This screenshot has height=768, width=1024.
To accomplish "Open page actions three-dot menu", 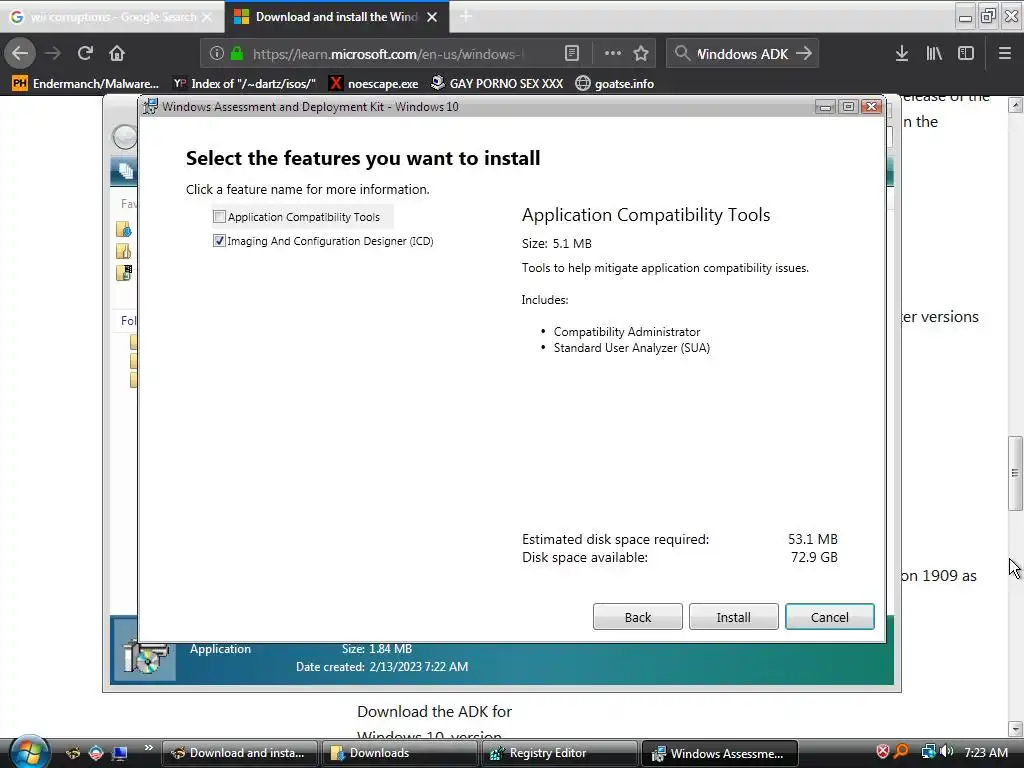I will tap(613, 54).
